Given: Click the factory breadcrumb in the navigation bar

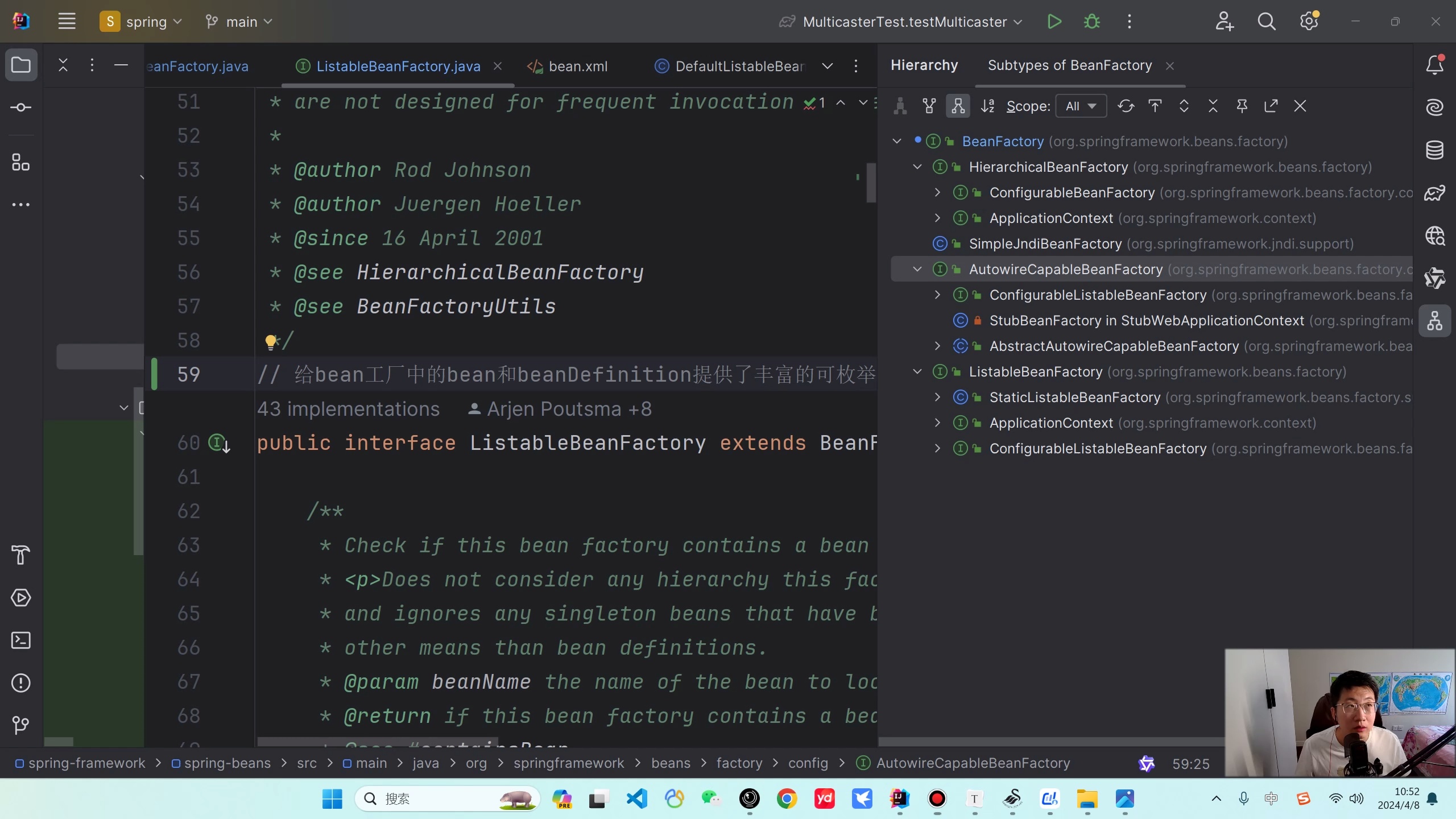Looking at the screenshot, I should pos(739,763).
